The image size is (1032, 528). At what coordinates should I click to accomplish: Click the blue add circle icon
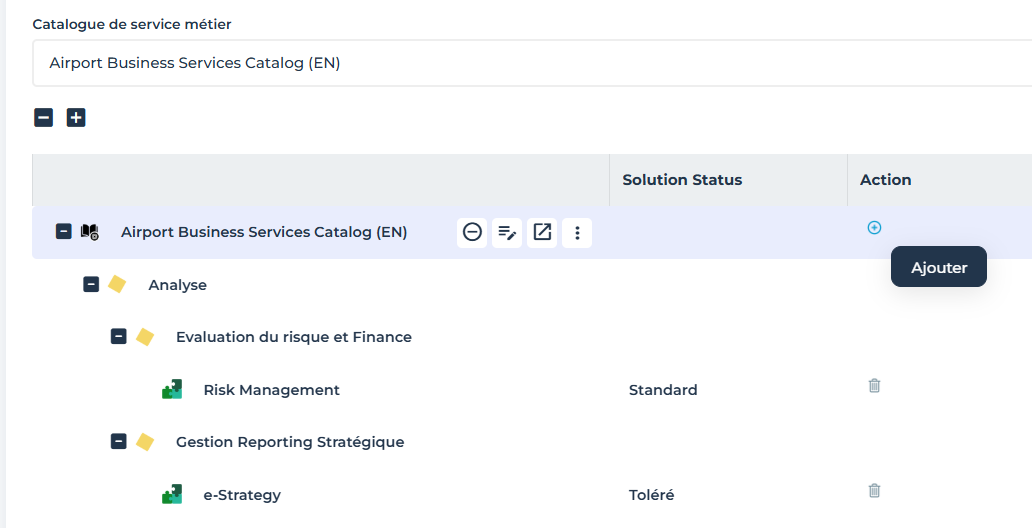coord(874,228)
